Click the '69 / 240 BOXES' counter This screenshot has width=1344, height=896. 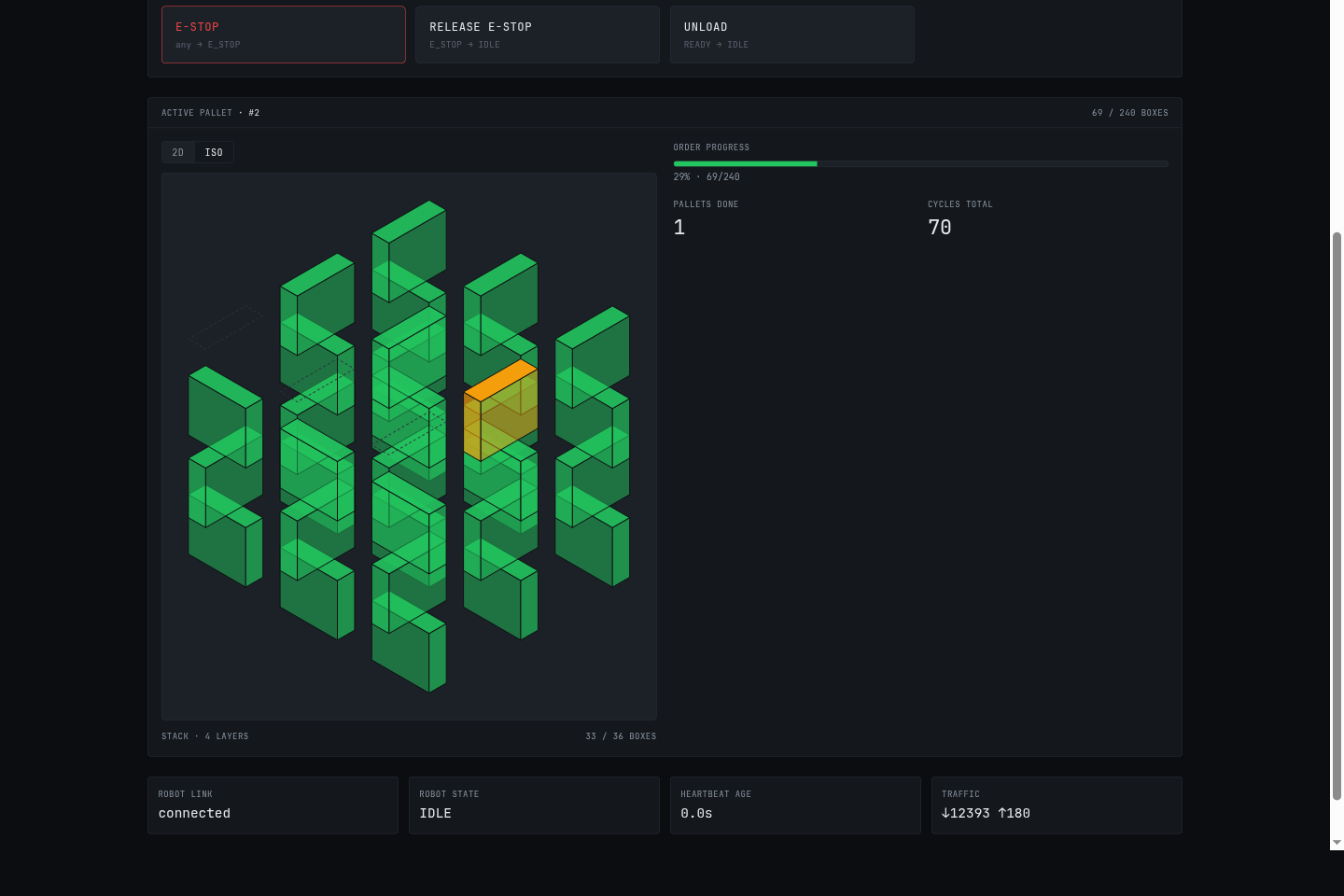(x=1129, y=113)
